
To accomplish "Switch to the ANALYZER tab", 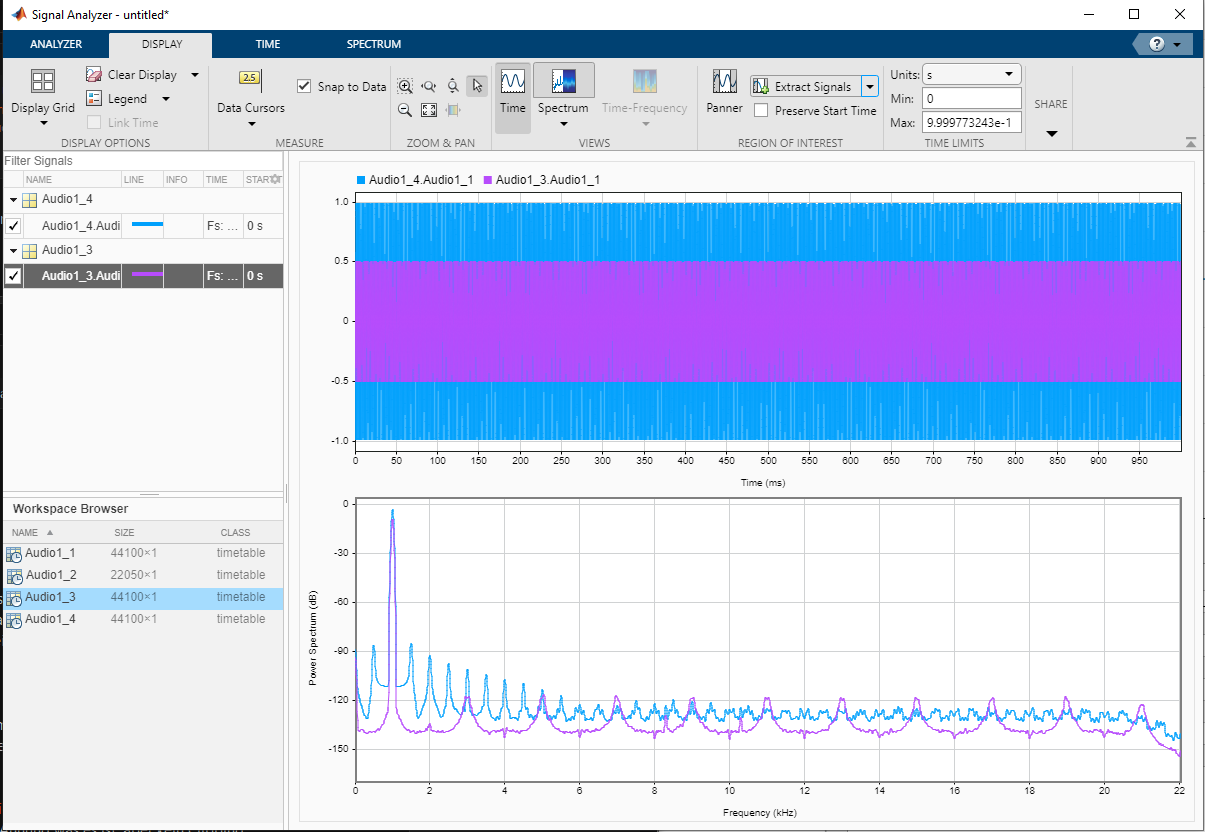I will click(x=56, y=44).
